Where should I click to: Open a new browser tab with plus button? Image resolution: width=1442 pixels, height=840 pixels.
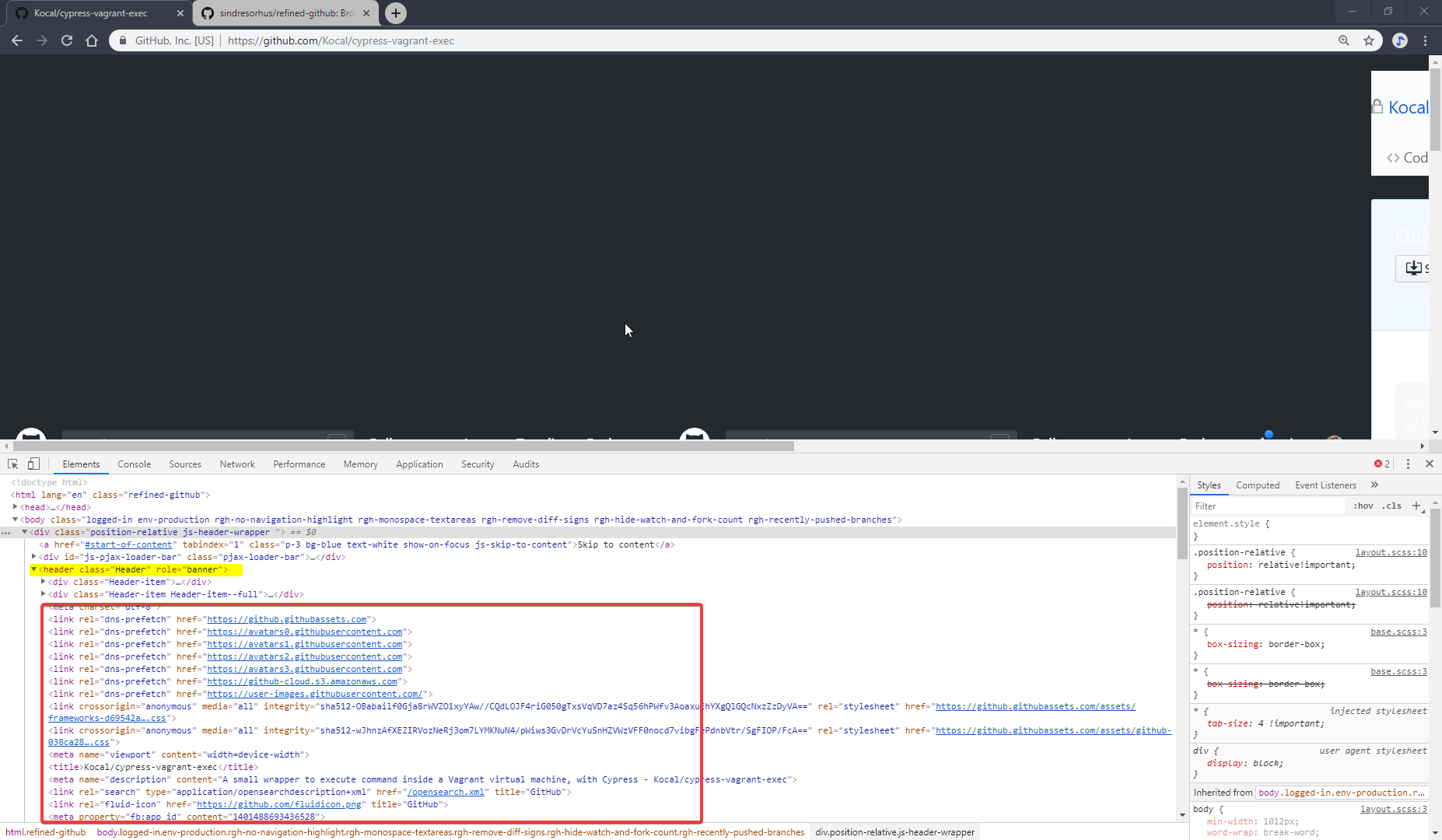[396, 13]
